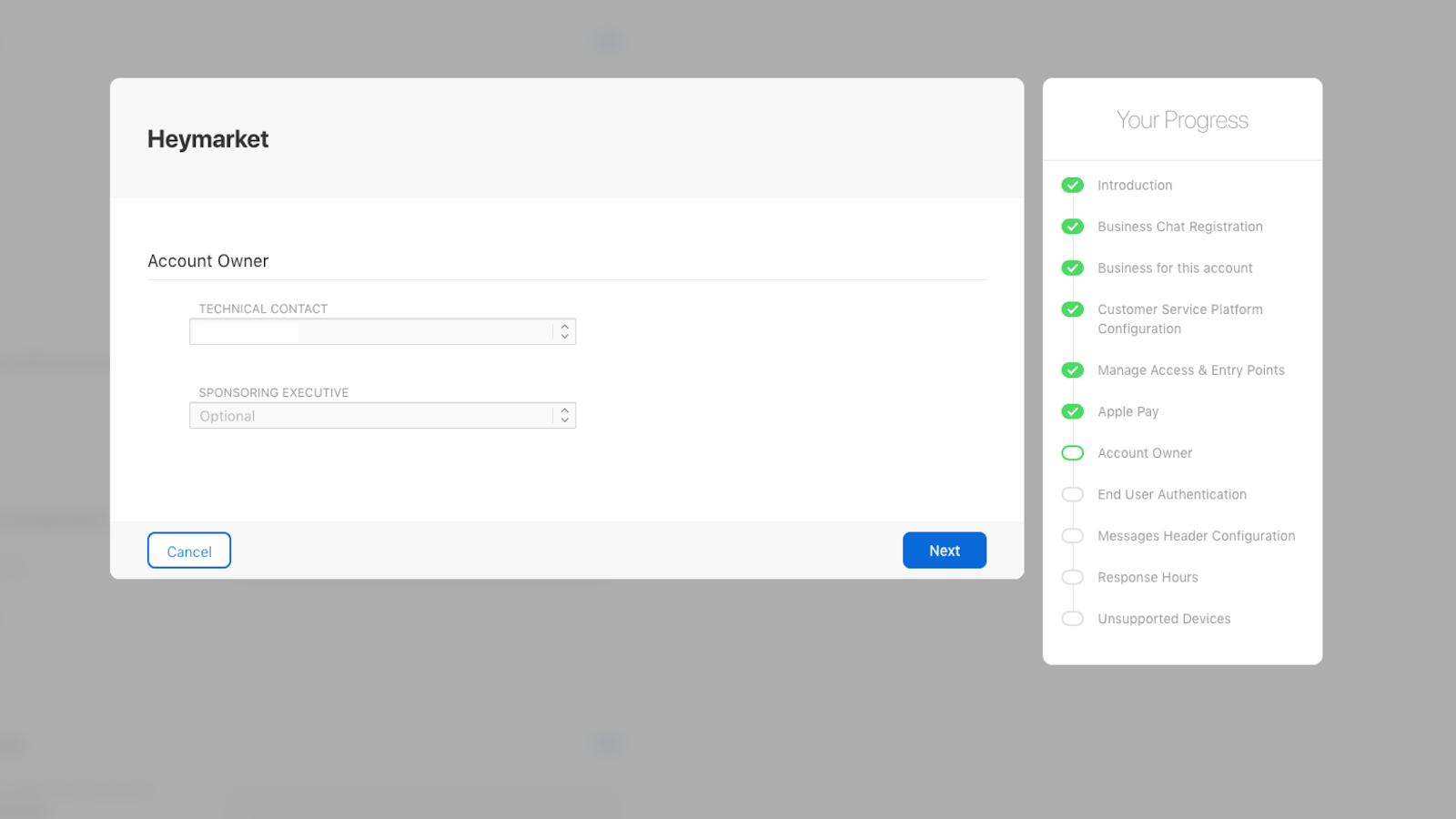Click the Customer Service Platform Configuration checkmark
Viewport: 1456px width, 819px height.
[x=1073, y=309]
